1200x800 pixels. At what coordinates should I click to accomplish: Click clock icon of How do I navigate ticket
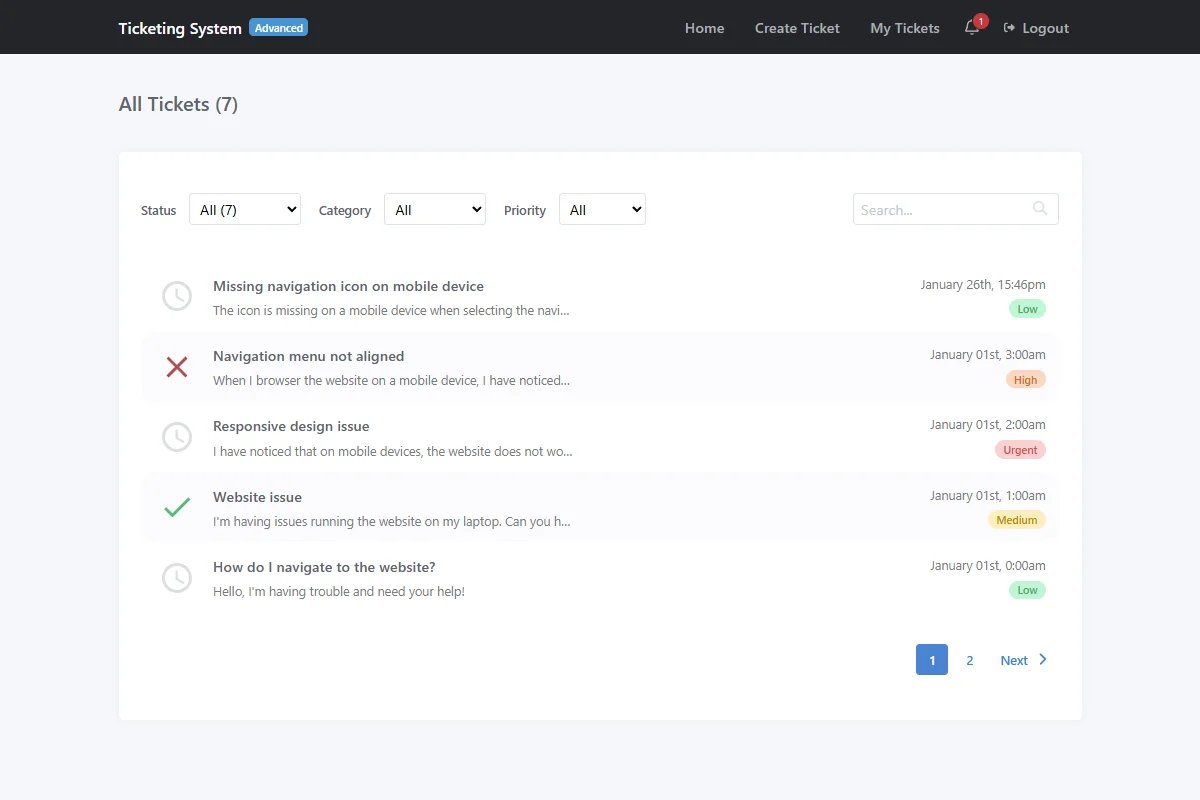tap(177, 578)
